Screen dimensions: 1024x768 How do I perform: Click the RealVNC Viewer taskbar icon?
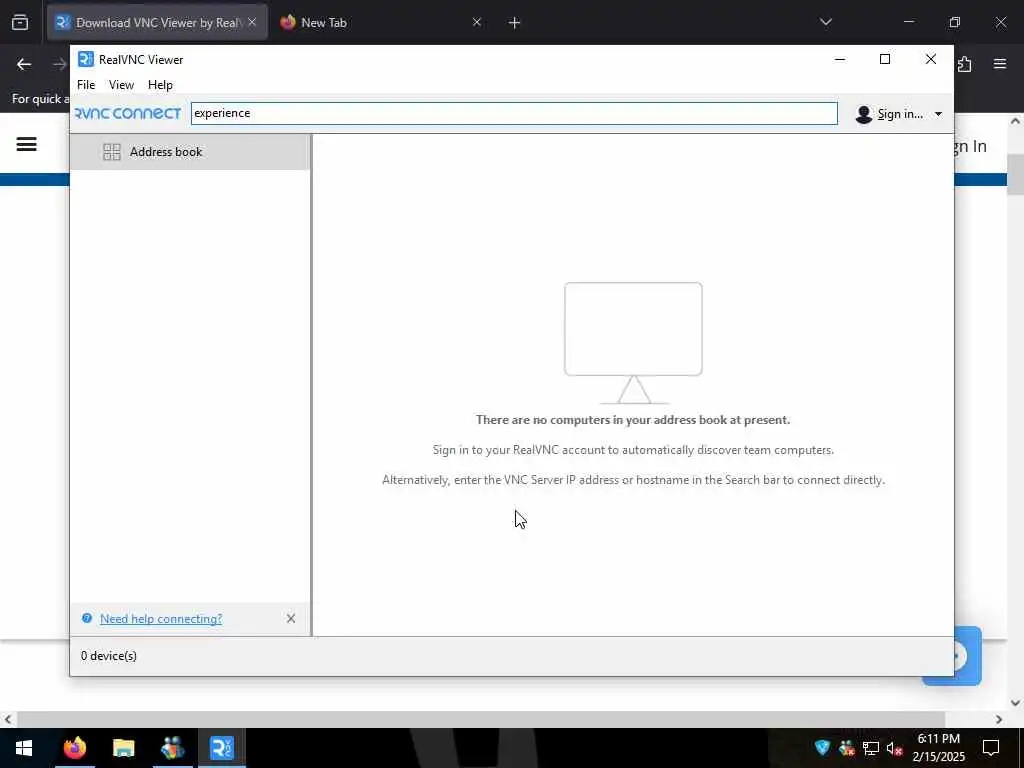[221, 748]
